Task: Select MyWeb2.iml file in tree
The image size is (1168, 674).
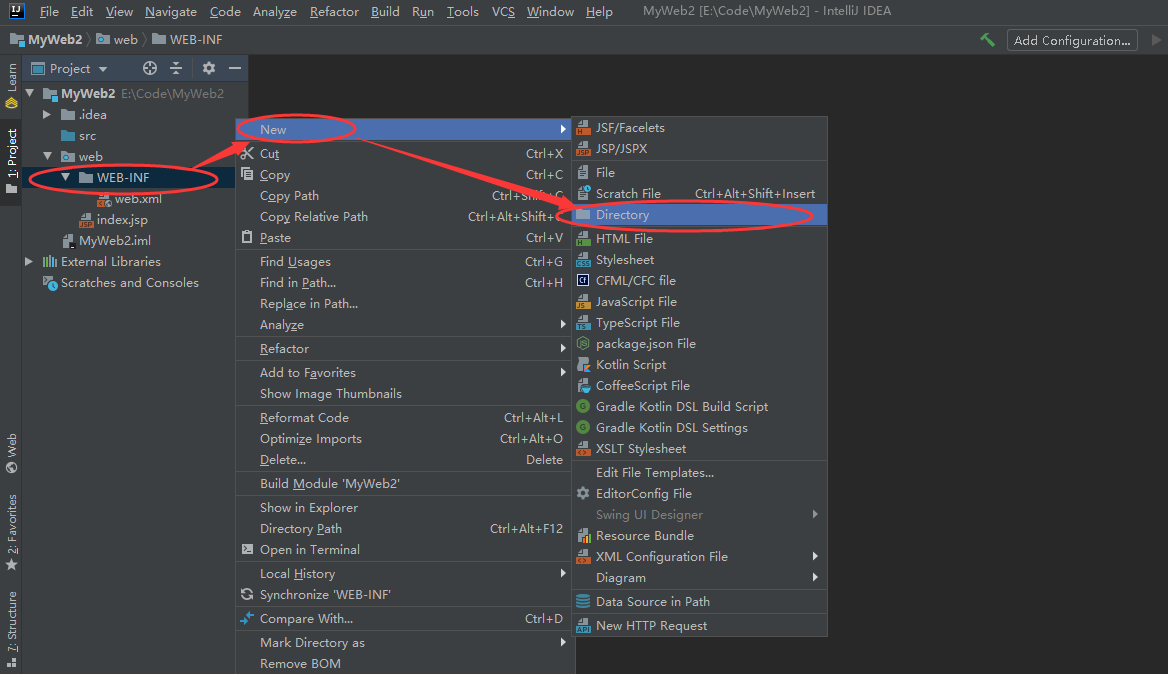Action: point(107,241)
